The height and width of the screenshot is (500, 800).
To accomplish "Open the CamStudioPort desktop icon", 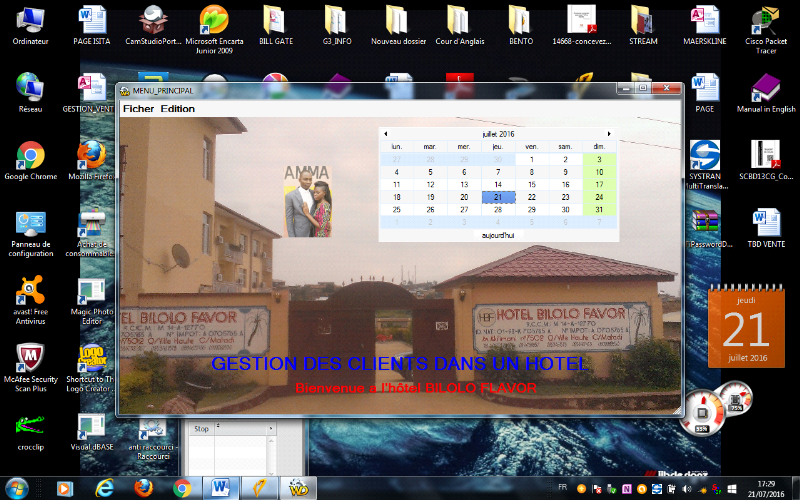I will click(153, 26).
